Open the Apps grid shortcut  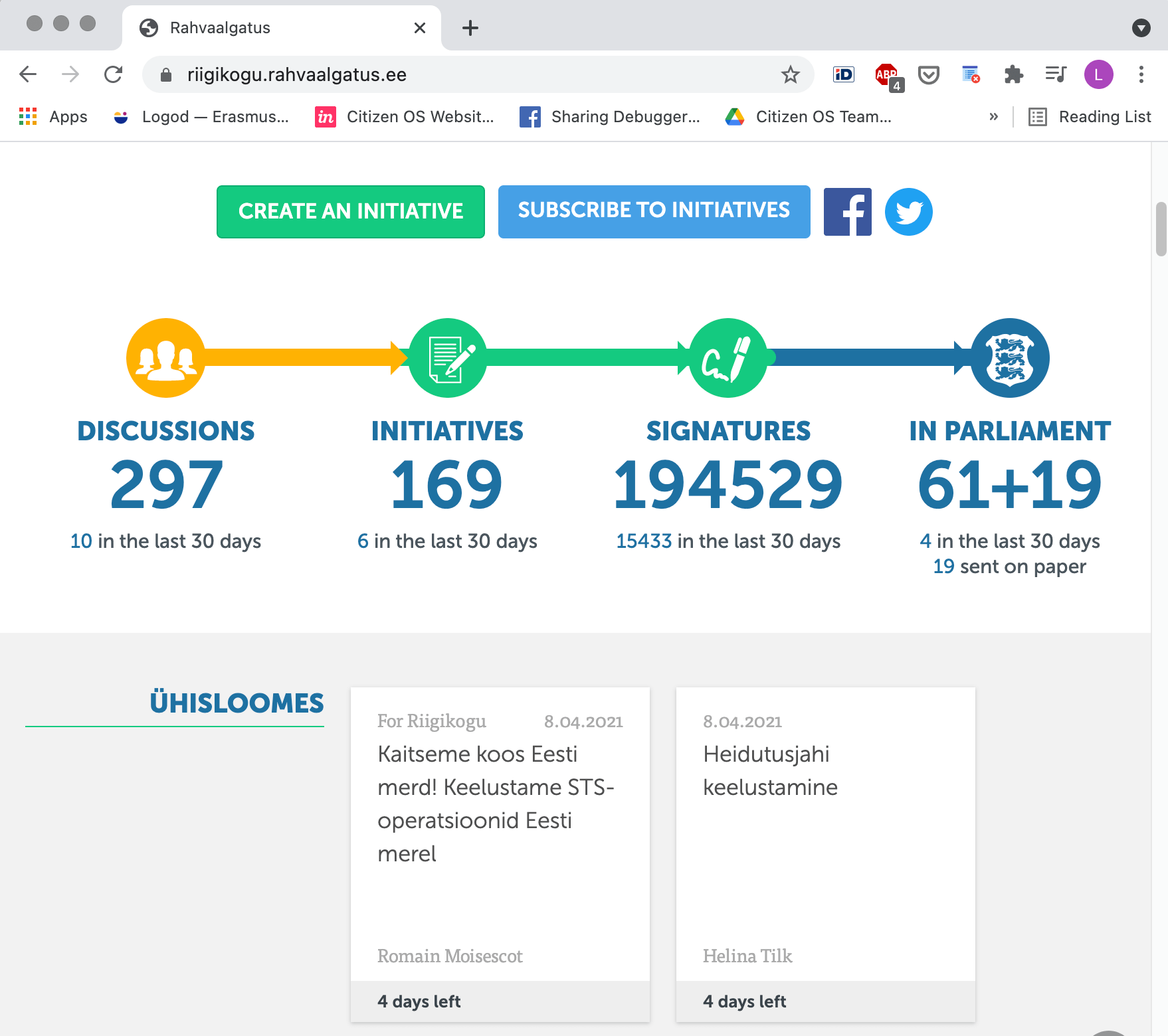coord(54,117)
